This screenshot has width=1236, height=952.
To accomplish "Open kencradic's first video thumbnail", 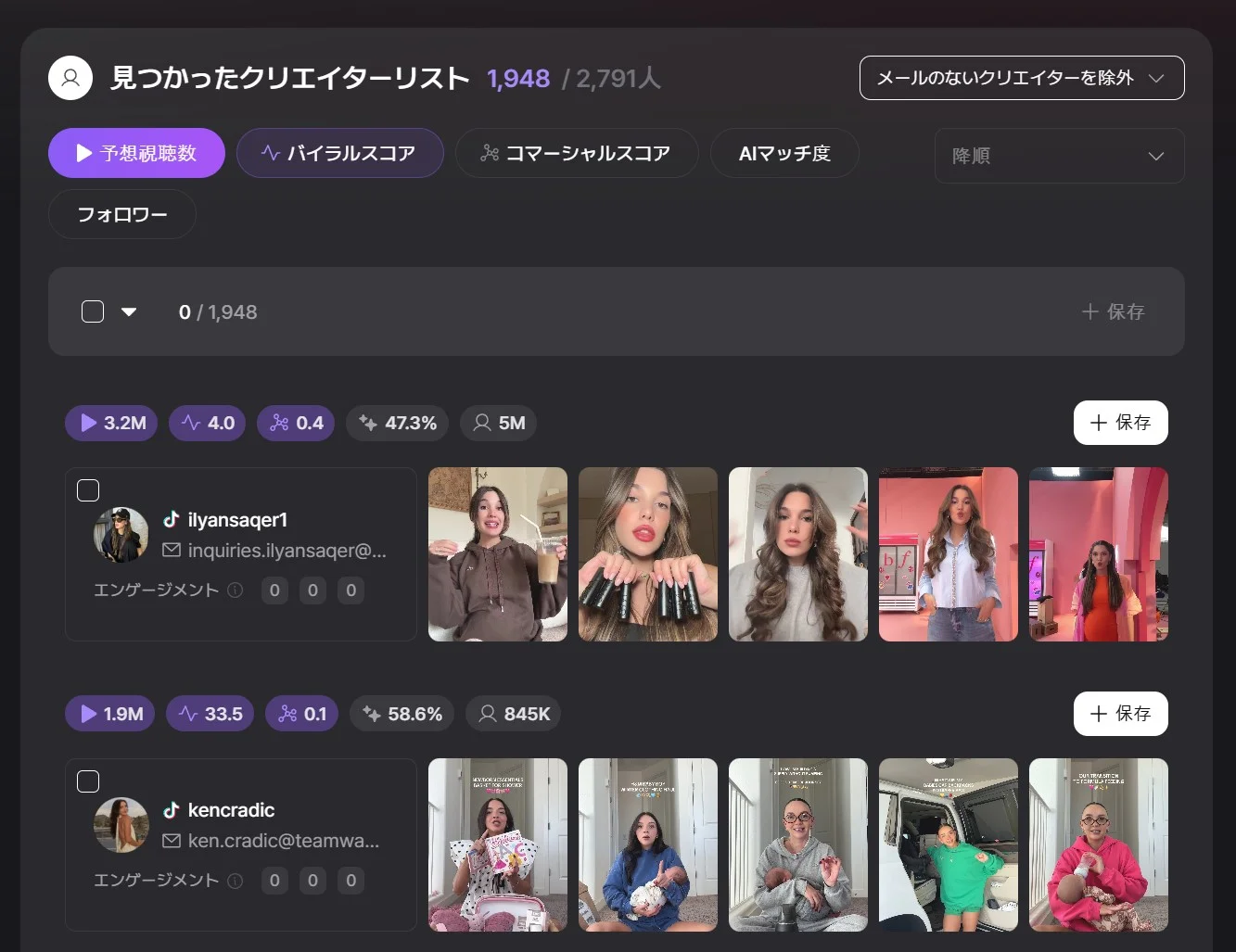I will 497,844.
